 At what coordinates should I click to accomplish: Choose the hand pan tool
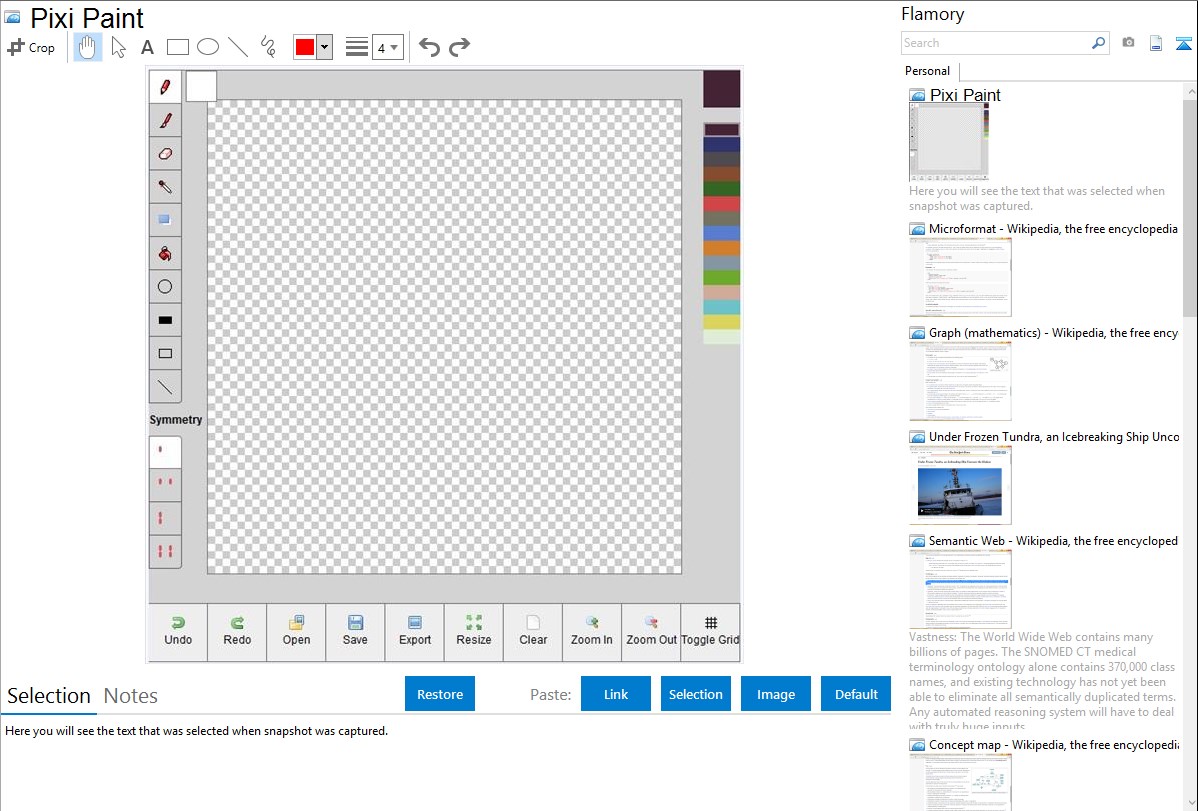pos(88,47)
